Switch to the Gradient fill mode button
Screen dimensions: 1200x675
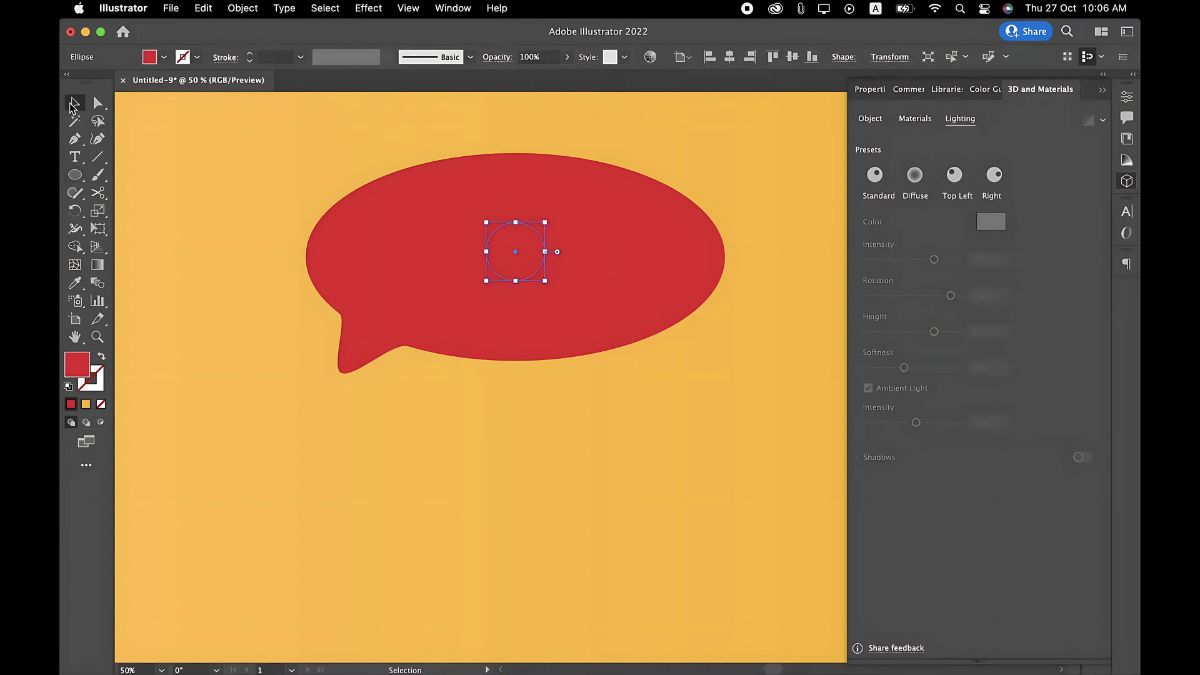pos(86,404)
